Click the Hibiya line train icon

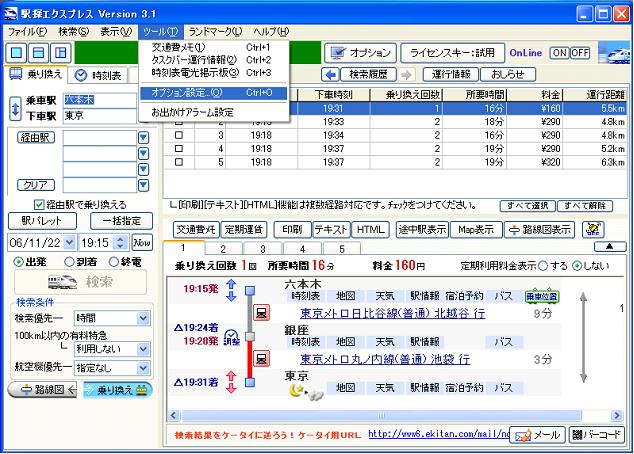pyautogui.click(x=261, y=313)
